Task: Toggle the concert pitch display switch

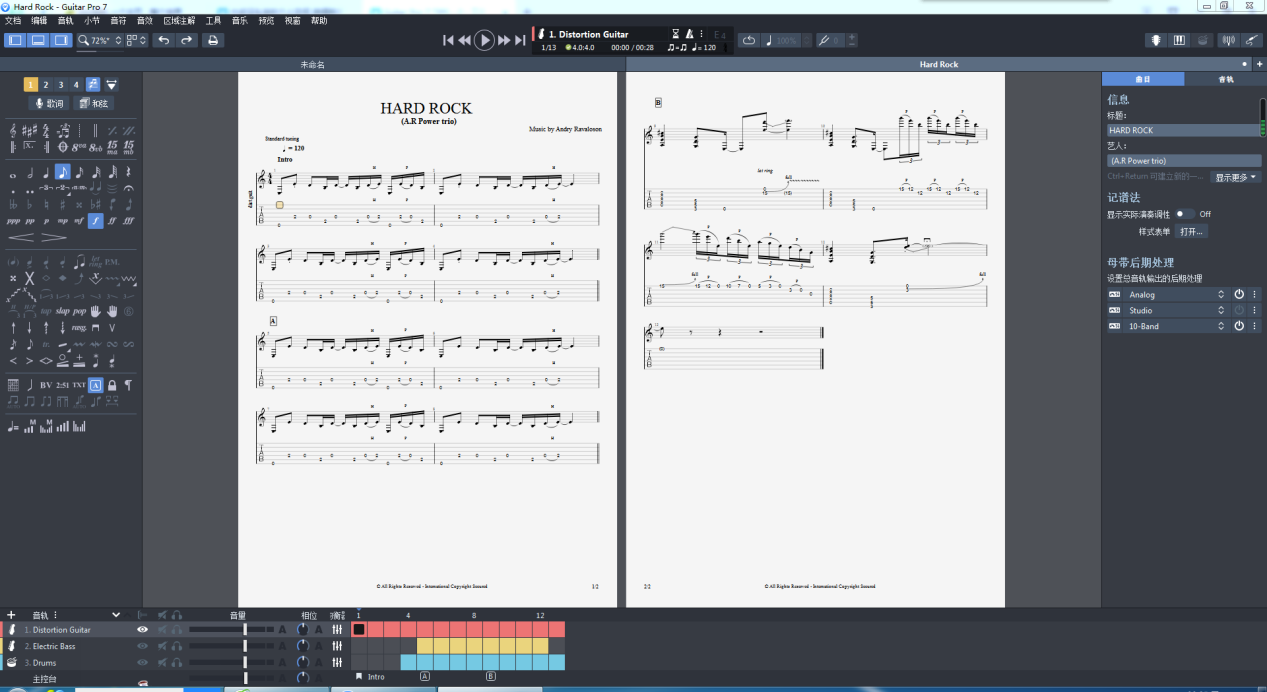Action: pos(1184,214)
